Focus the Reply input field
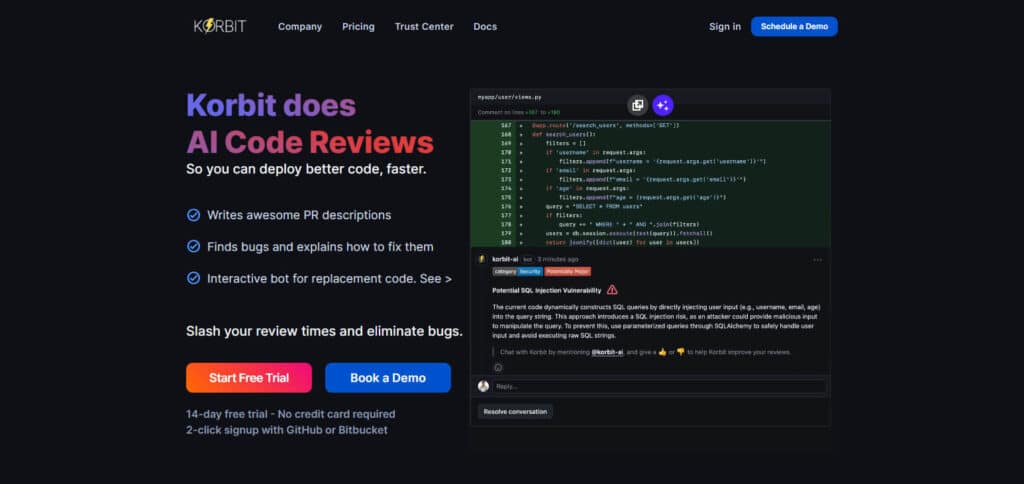The height and width of the screenshot is (484, 1024). [x=659, y=386]
